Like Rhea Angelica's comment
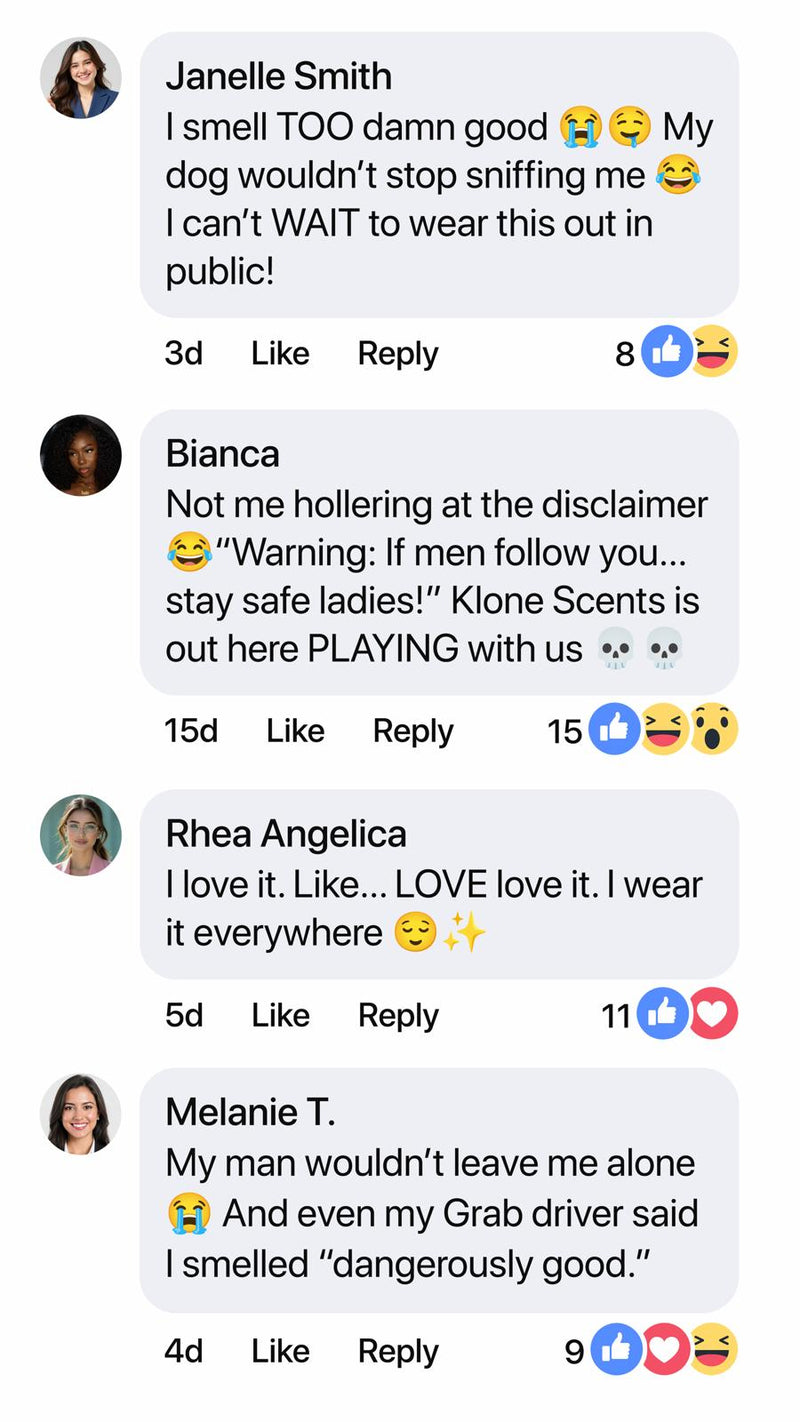 click(x=280, y=1015)
